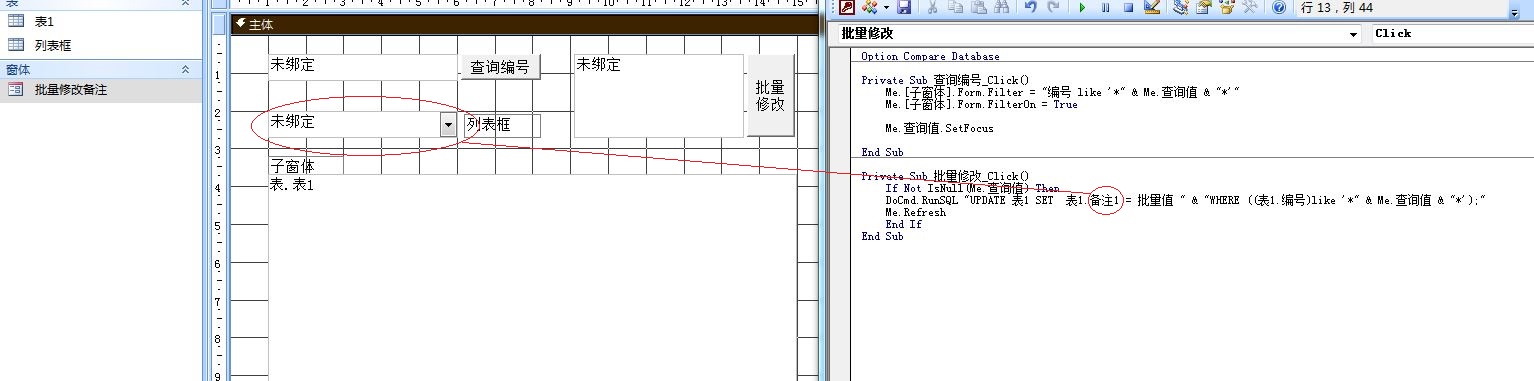Click the Cut scissors icon
The width and height of the screenshot is (1534, 381).
click(x=932, y=7)
